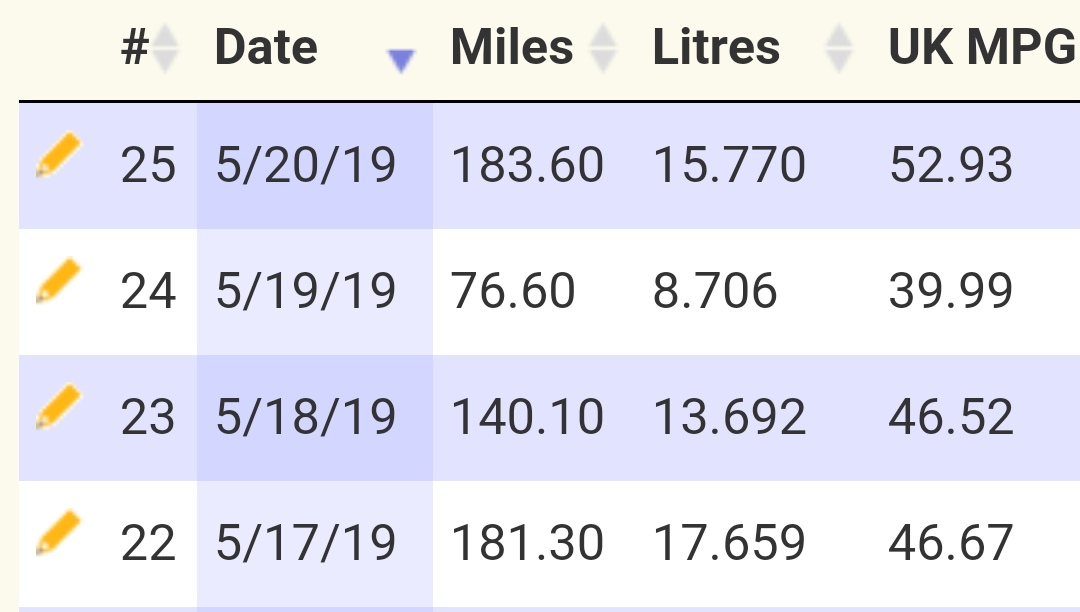The image size is (1080, 612).
Task: Select the 46.52 UK MPG value
Action: (x=950, y=417)
